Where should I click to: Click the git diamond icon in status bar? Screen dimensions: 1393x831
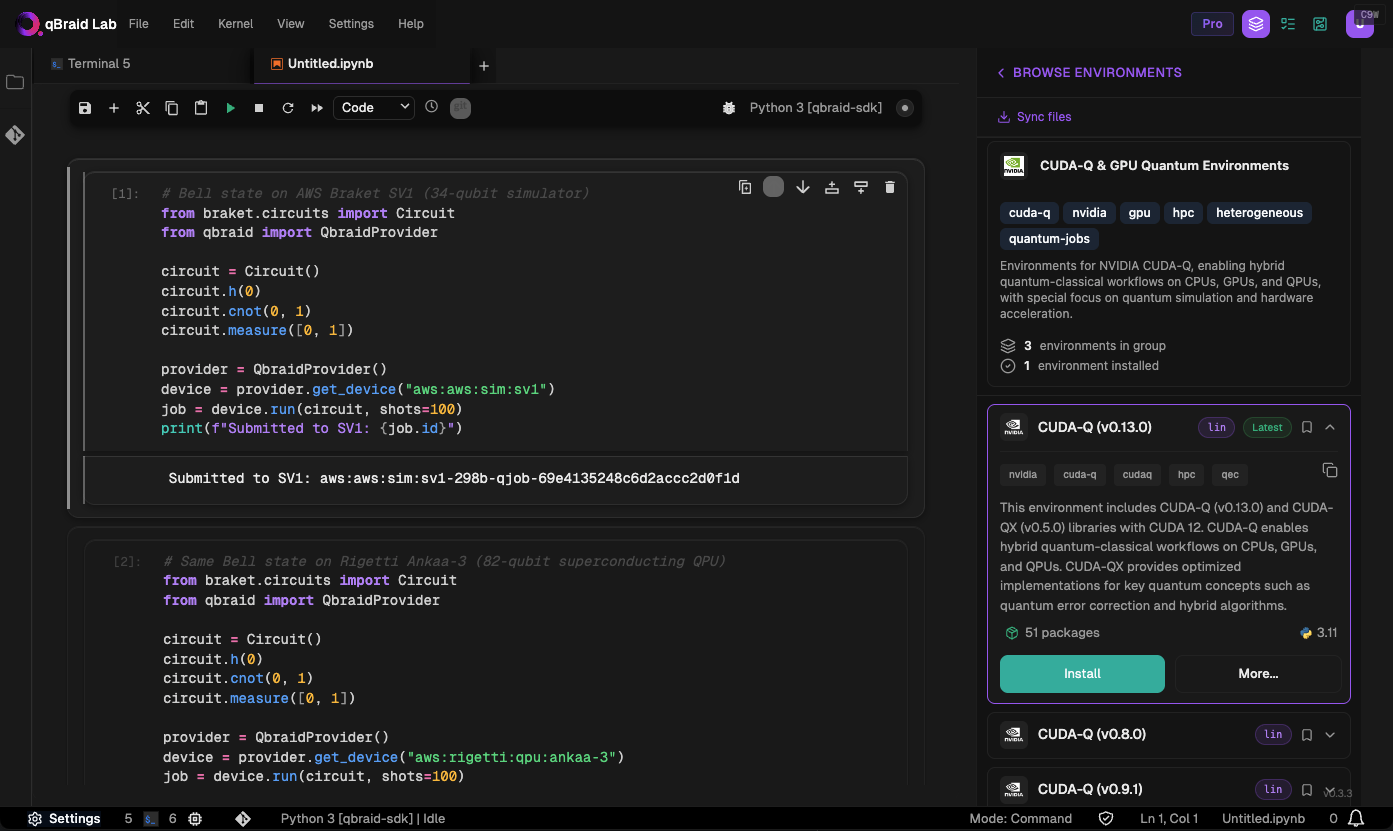243,819
